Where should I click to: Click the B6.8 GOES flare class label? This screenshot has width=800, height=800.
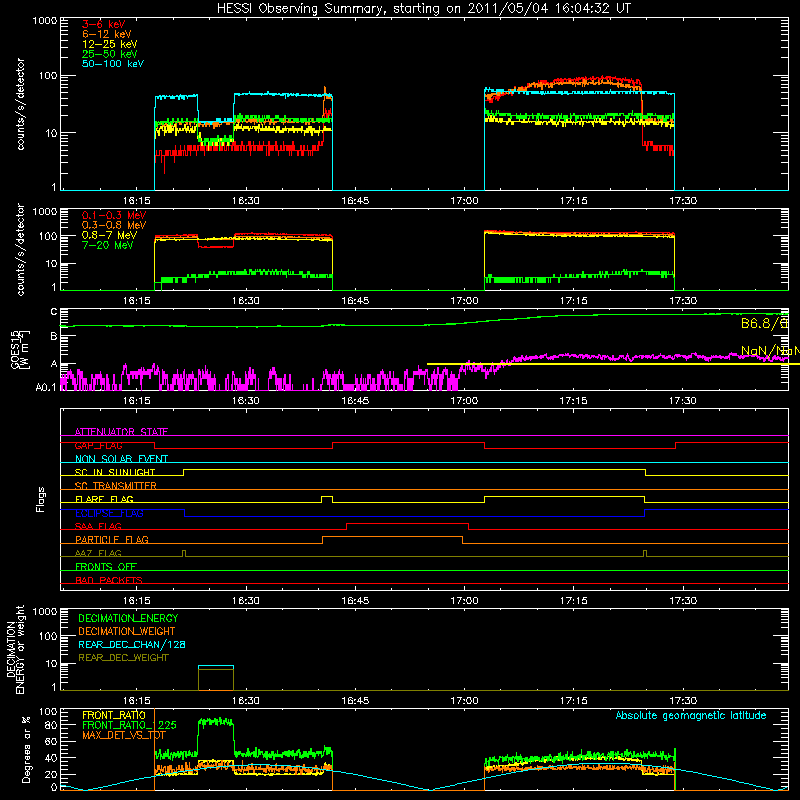coord(764,323)
